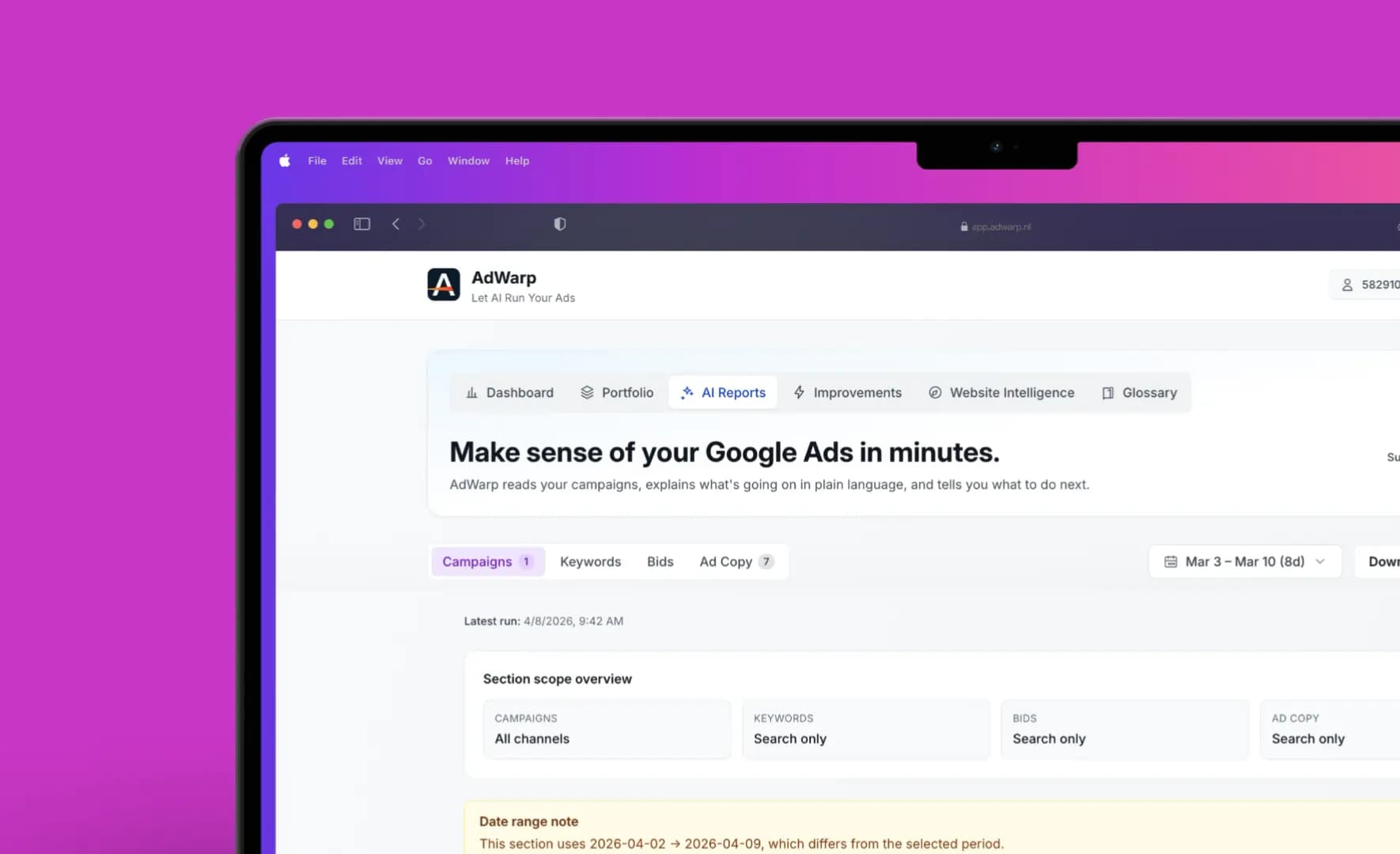Click the user account profile icon
The image size is (1400, 854).
click(1347, 285)
